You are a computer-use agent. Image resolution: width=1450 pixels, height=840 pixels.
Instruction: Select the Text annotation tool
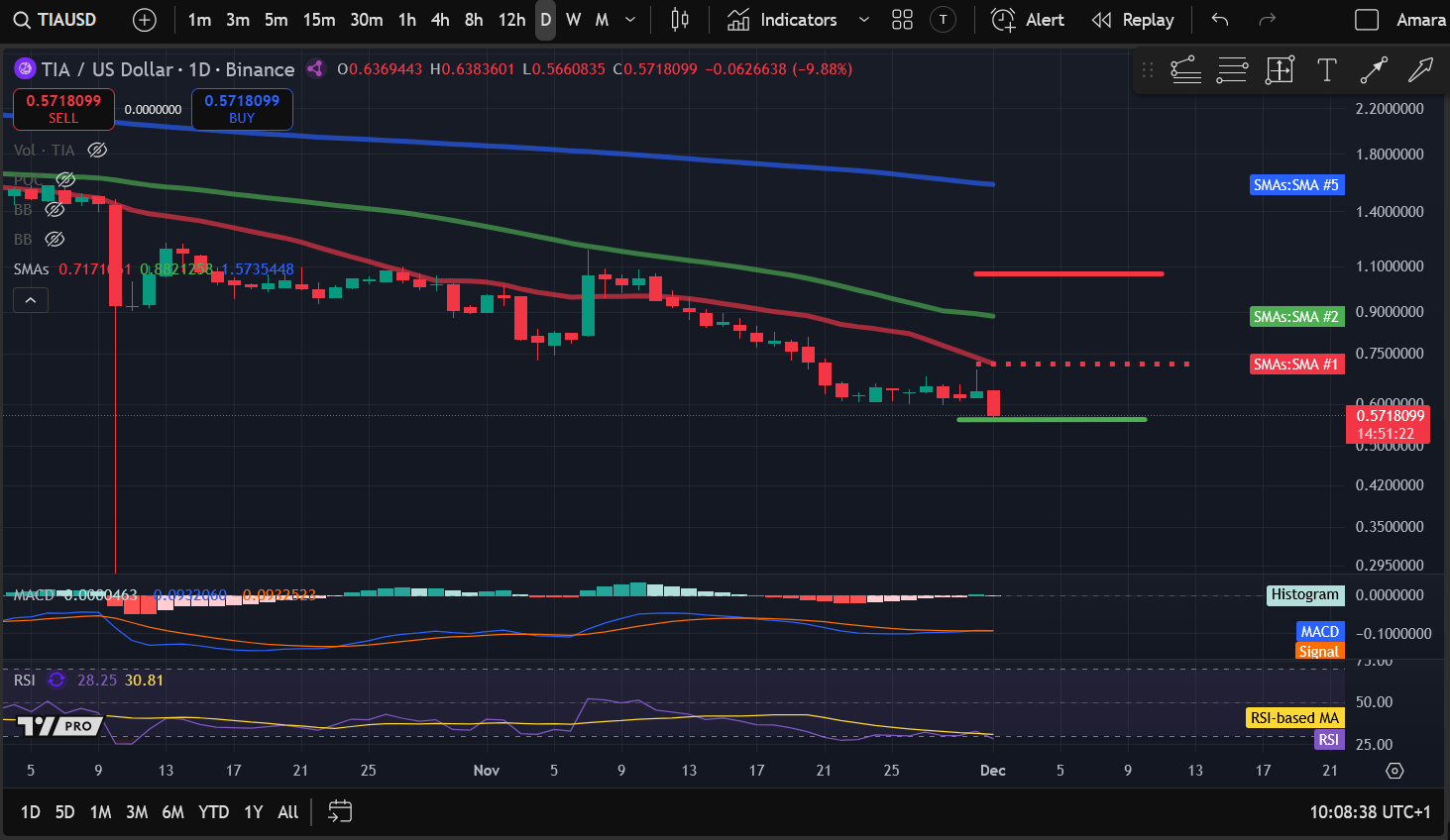[1326, 70]
